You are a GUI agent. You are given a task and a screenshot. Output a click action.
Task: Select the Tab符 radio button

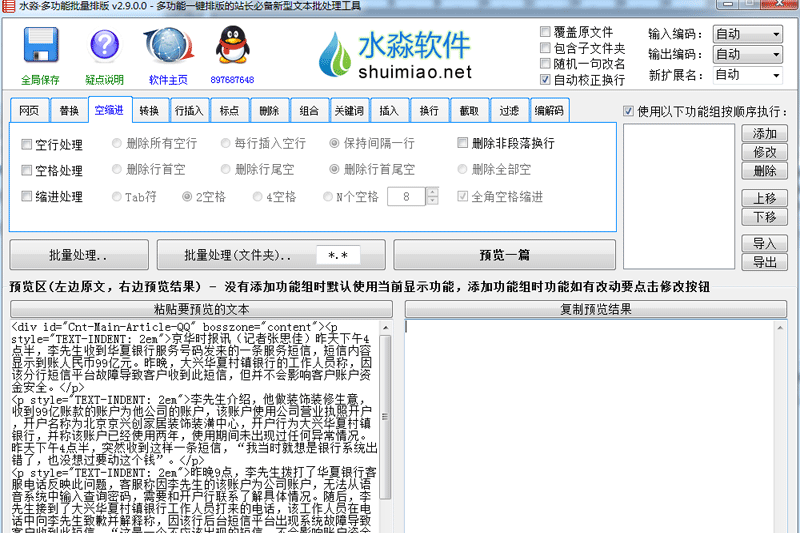pyautogui.click(x=117, y=196)
